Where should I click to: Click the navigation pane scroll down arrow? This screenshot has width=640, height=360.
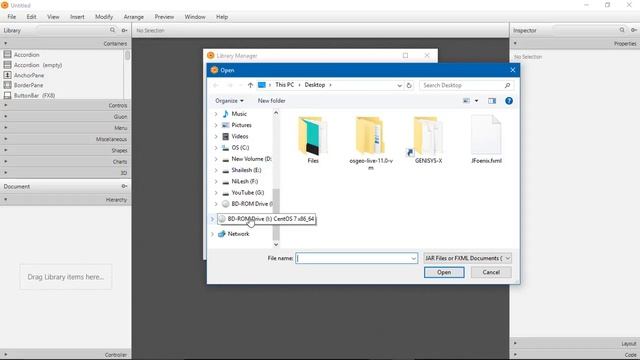click(276, 244)
